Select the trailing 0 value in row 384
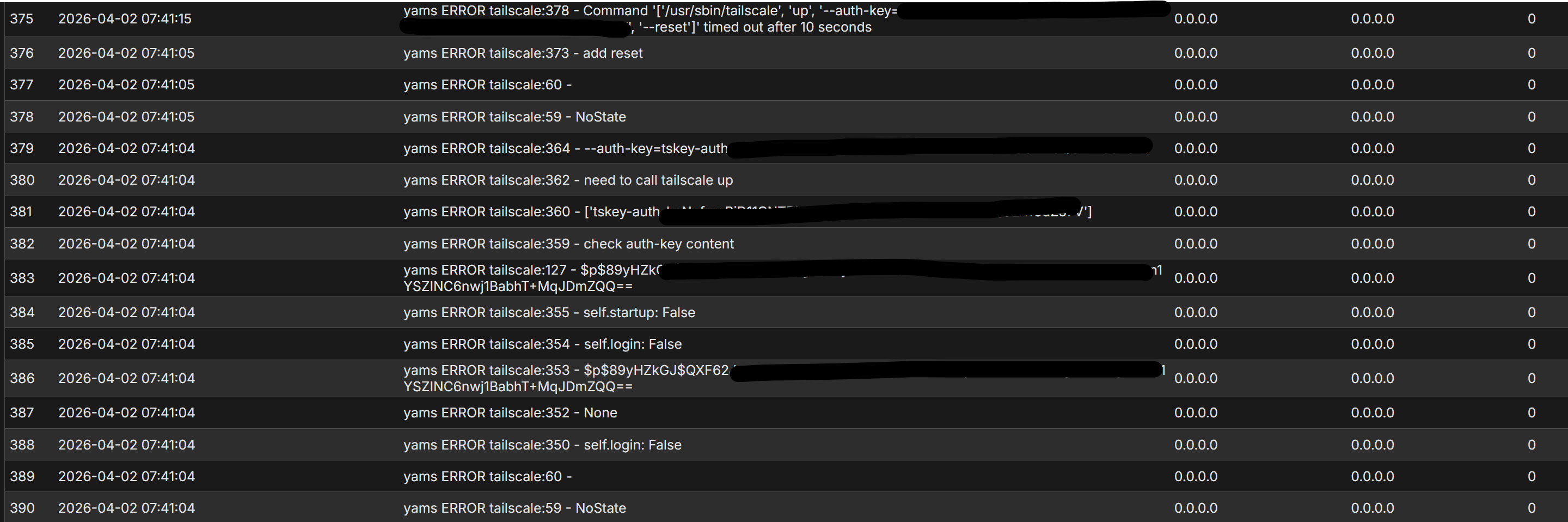Image resolution: width=1568 pixels, height=522 pixels. tap(1532, 312)
